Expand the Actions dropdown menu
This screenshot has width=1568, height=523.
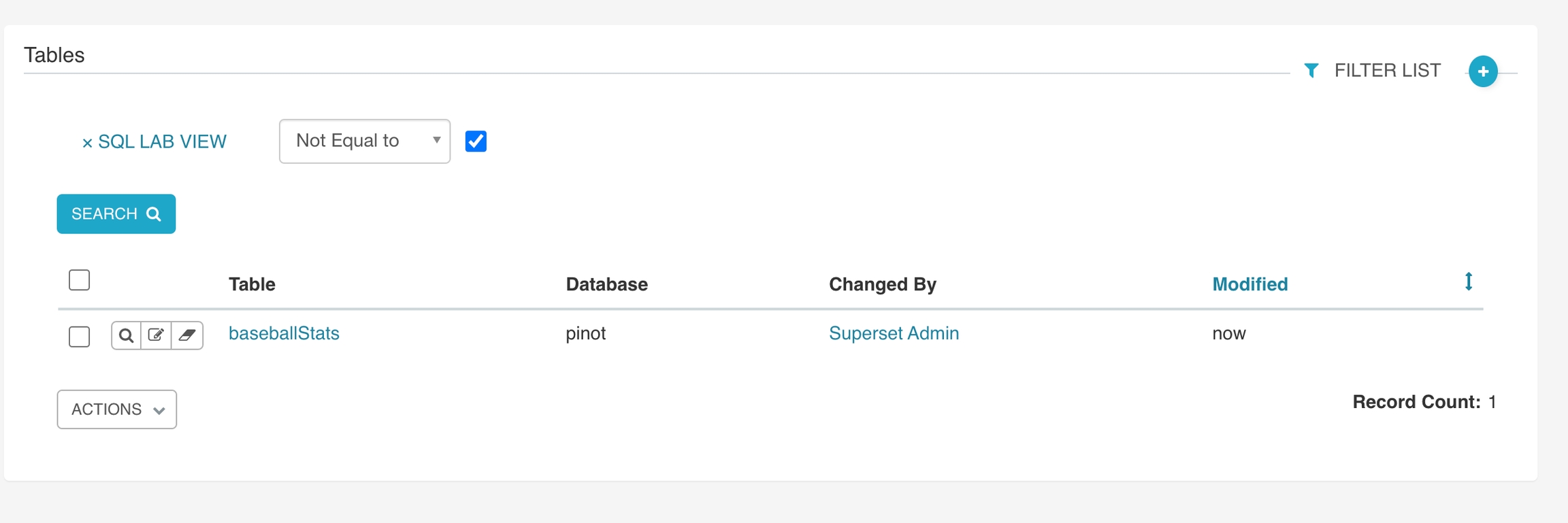coord(117,409)
